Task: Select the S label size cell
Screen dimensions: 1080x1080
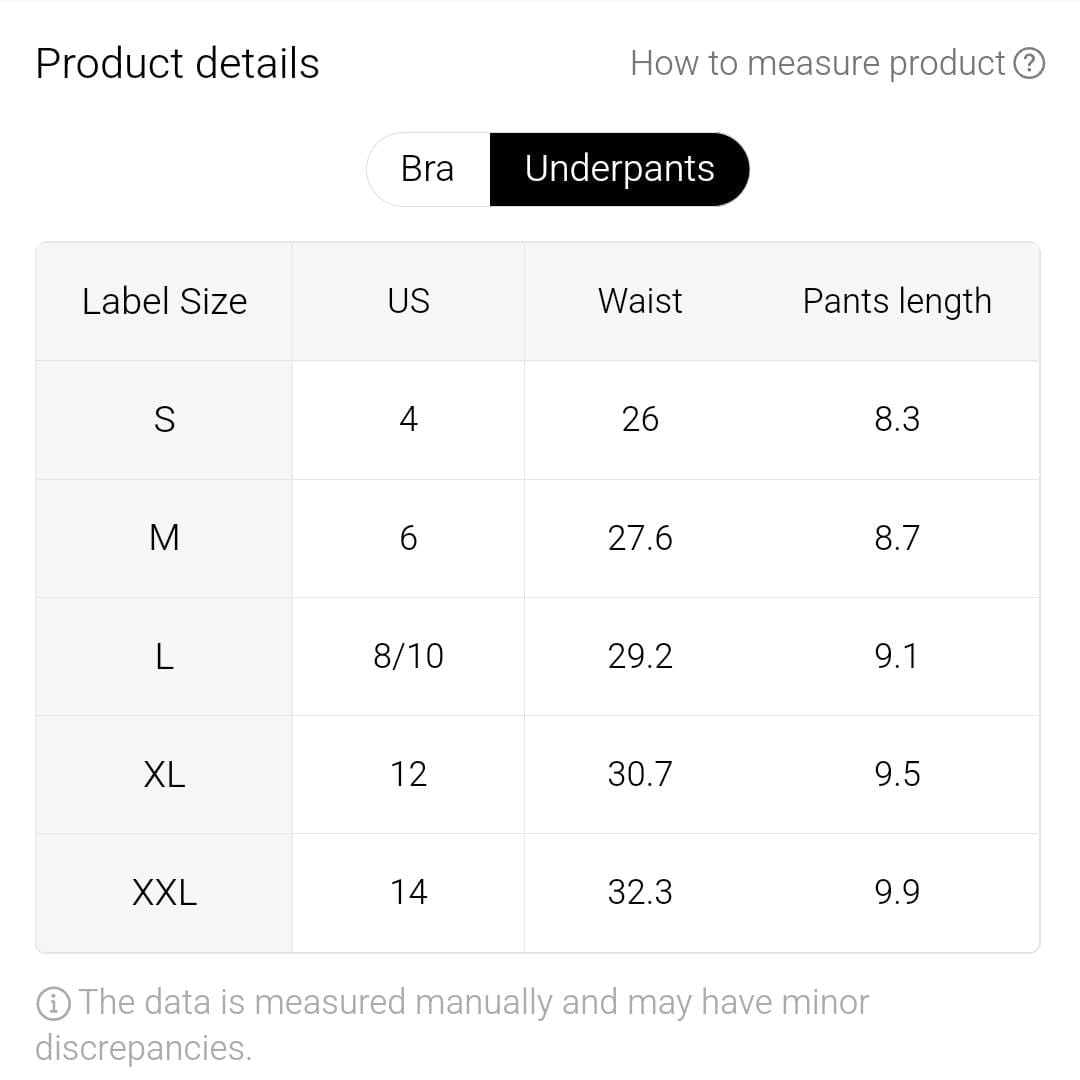Action: [164, 419]
